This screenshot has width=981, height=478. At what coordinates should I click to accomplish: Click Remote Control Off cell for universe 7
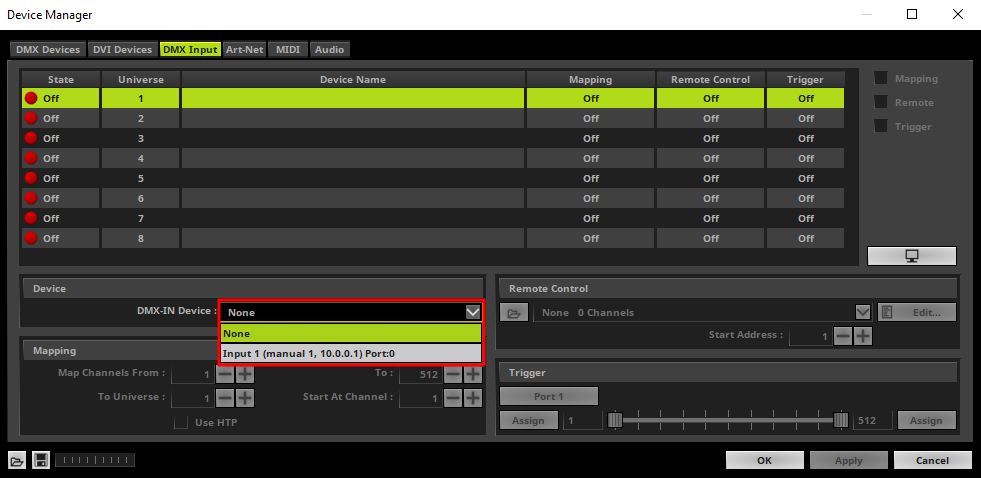pos(711,218)
